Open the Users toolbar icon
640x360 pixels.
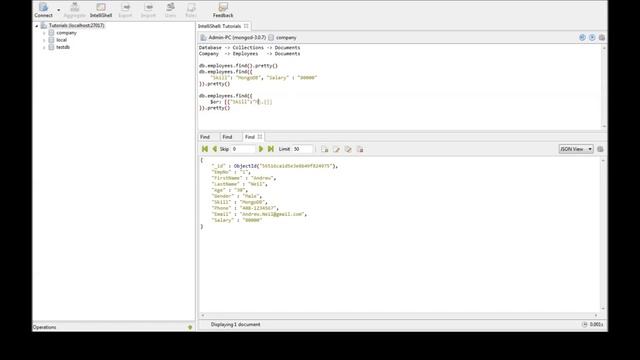tap(170, 10)
